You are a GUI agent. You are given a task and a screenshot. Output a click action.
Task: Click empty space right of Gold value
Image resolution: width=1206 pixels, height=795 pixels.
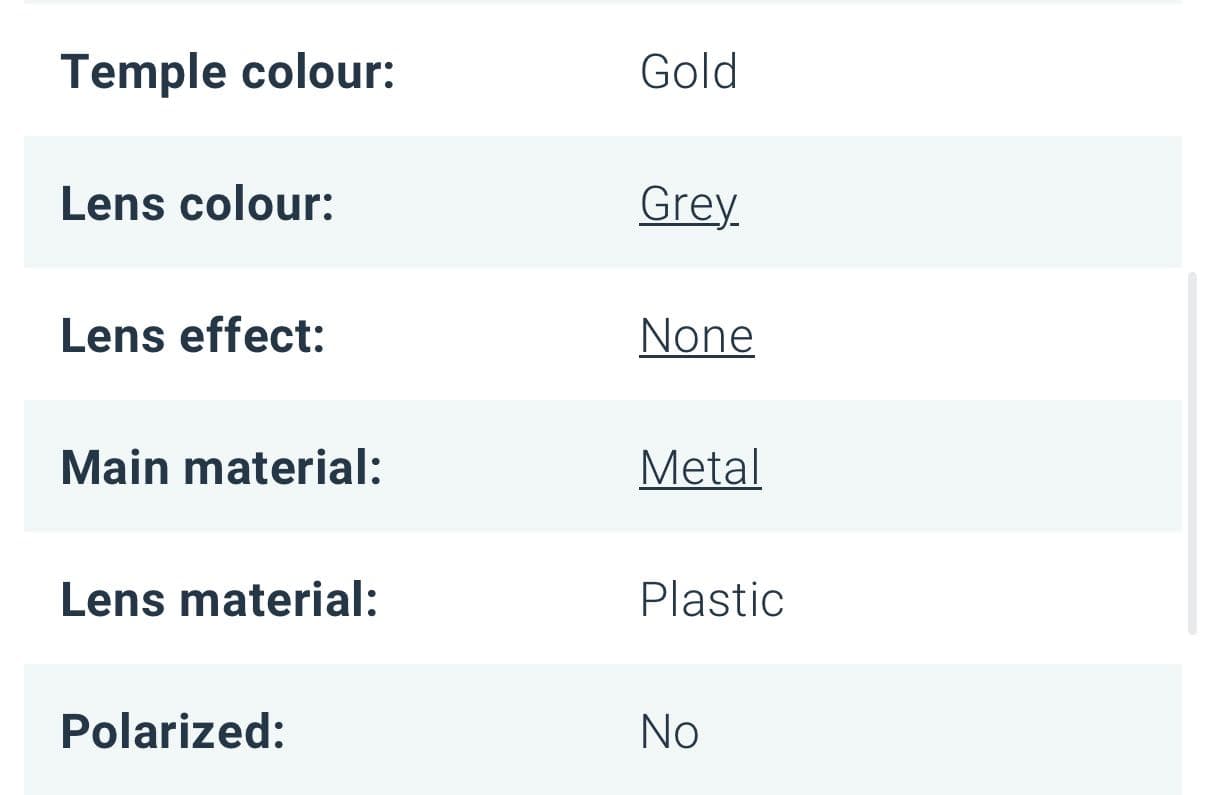coord(960,72)
